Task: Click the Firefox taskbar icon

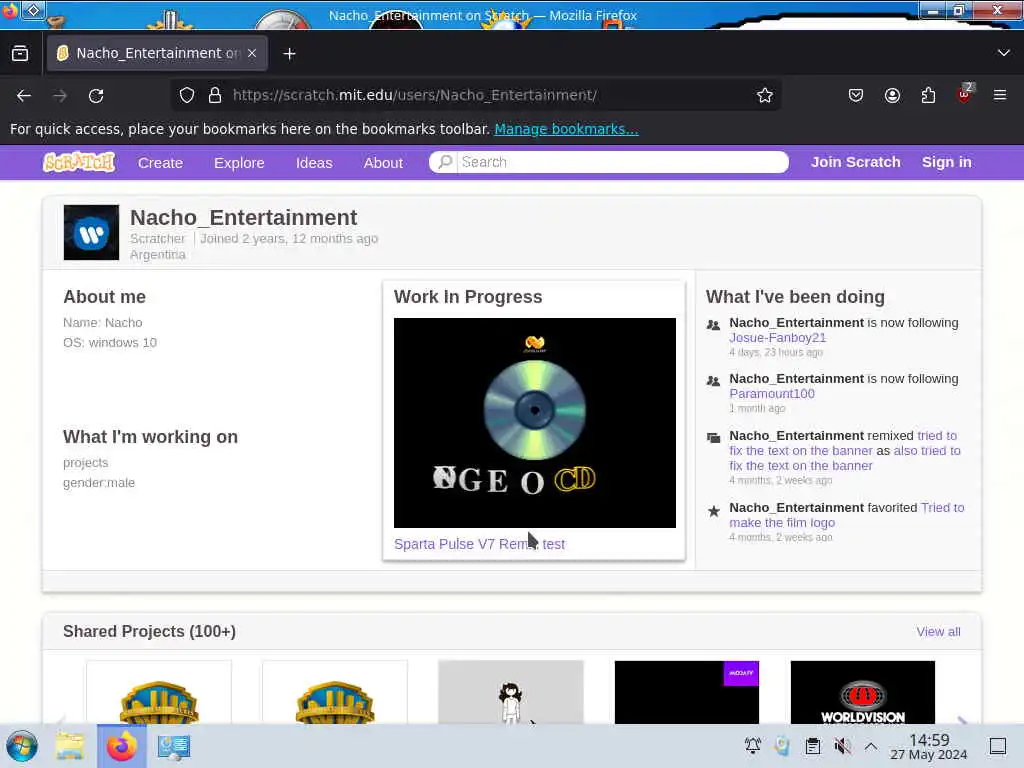Action: click(122, 746)
